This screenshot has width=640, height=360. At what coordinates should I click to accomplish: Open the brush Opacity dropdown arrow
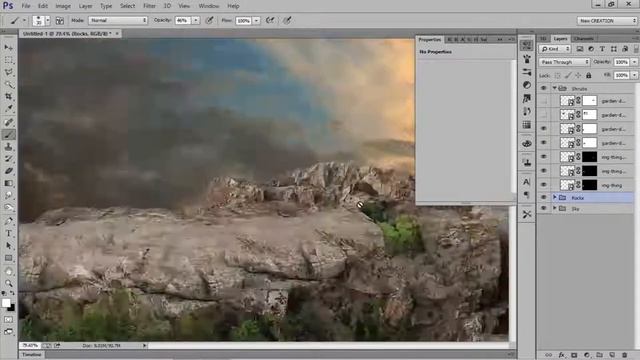pyautogui.click(x=196, y=20)
